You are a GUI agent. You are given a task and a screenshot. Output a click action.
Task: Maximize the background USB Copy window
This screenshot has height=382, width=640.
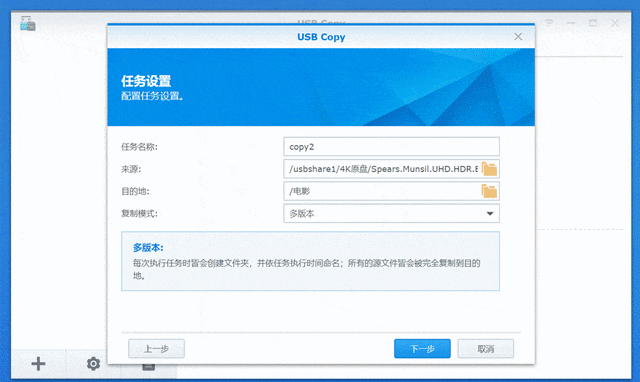pyautogui.click(x=593, y=23)
